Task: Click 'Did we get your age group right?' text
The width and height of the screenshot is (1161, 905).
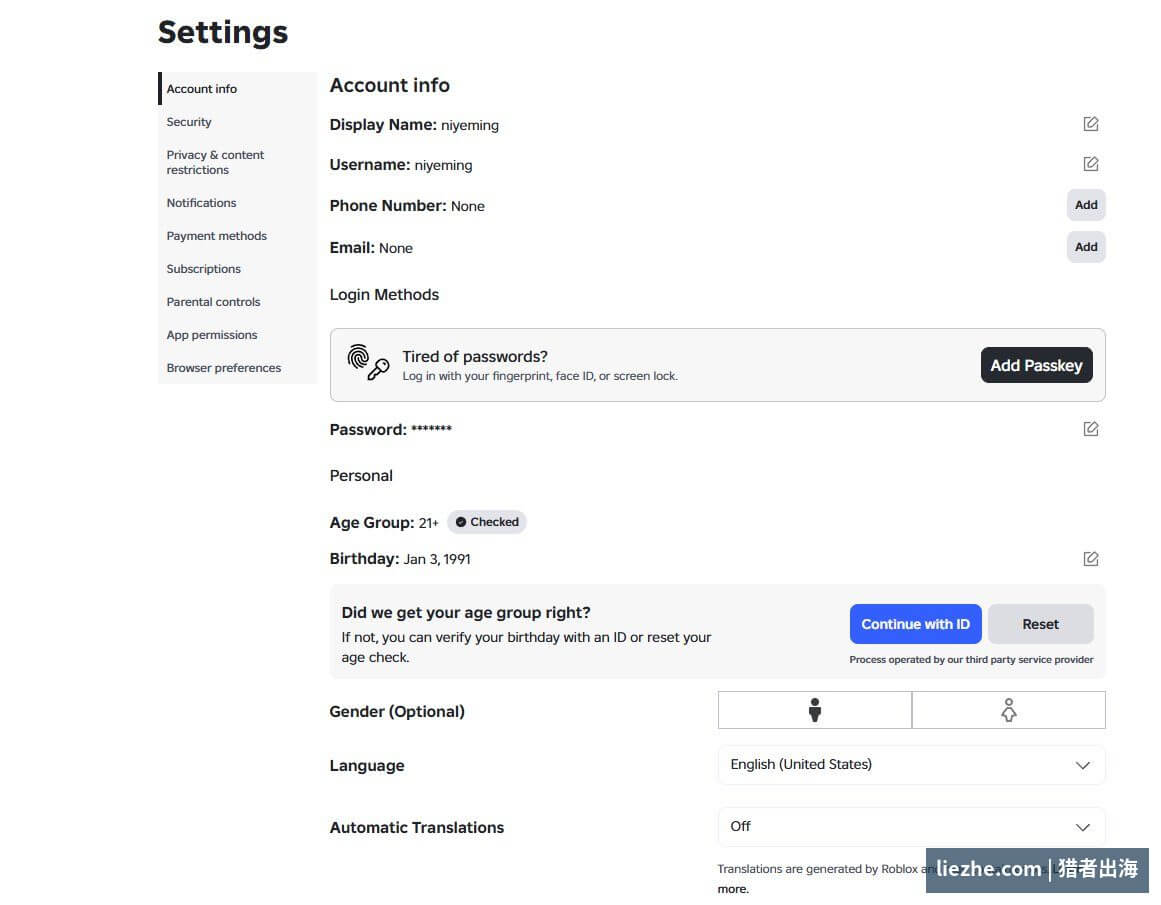Action: pos(466,612)
